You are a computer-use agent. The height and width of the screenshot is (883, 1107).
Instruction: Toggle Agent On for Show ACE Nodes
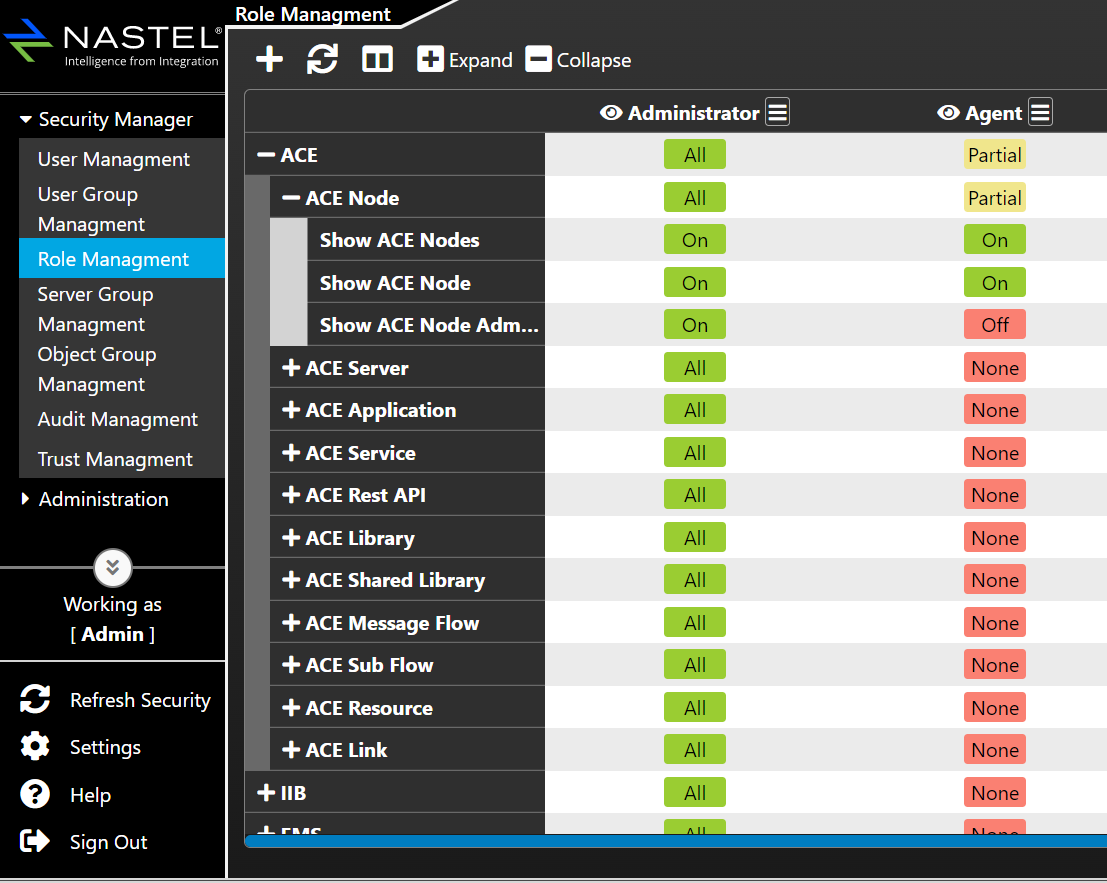coord(995,240)
